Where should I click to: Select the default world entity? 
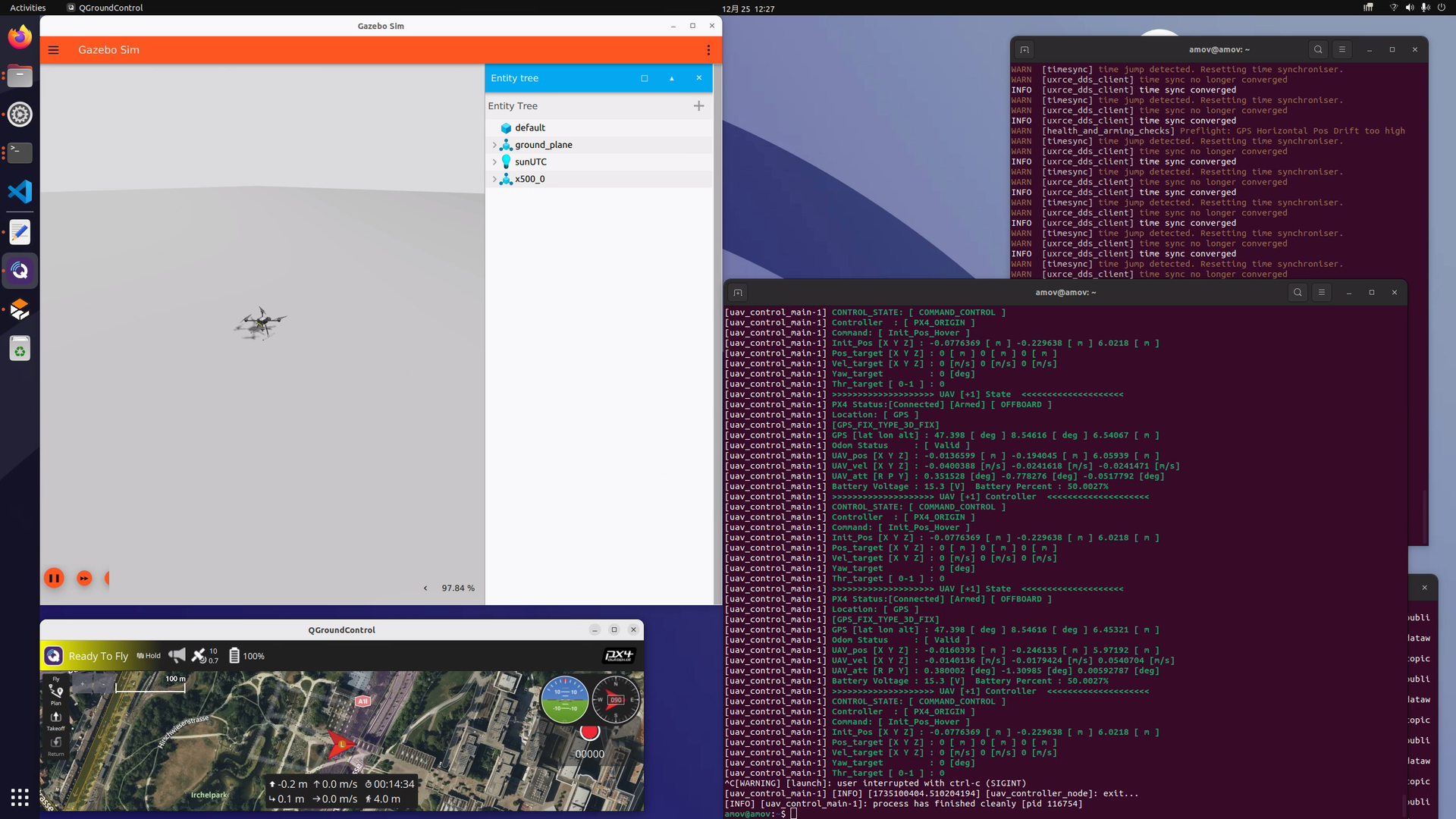tap(599, 127)
